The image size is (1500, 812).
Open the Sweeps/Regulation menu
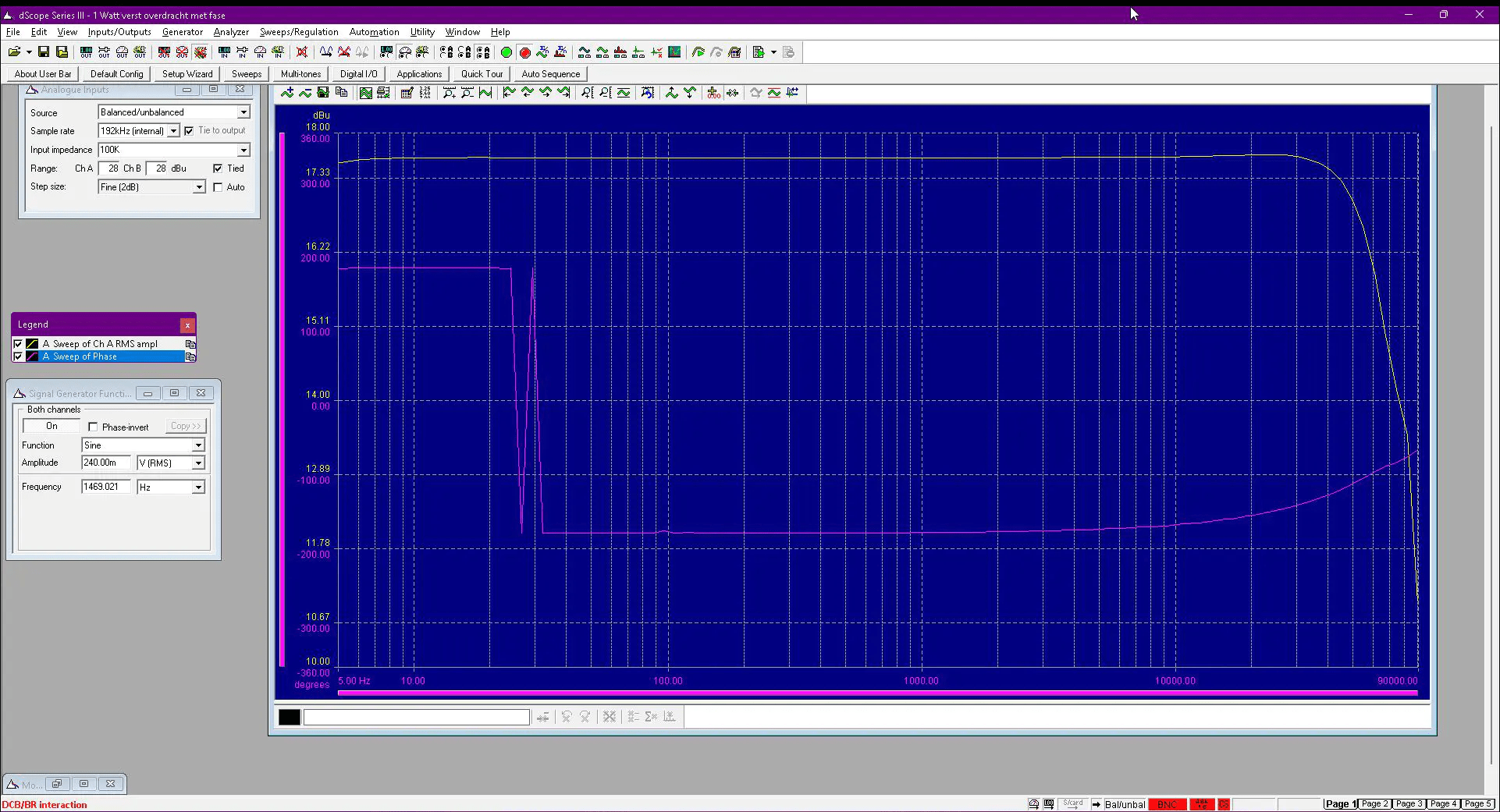coord(299,32)
